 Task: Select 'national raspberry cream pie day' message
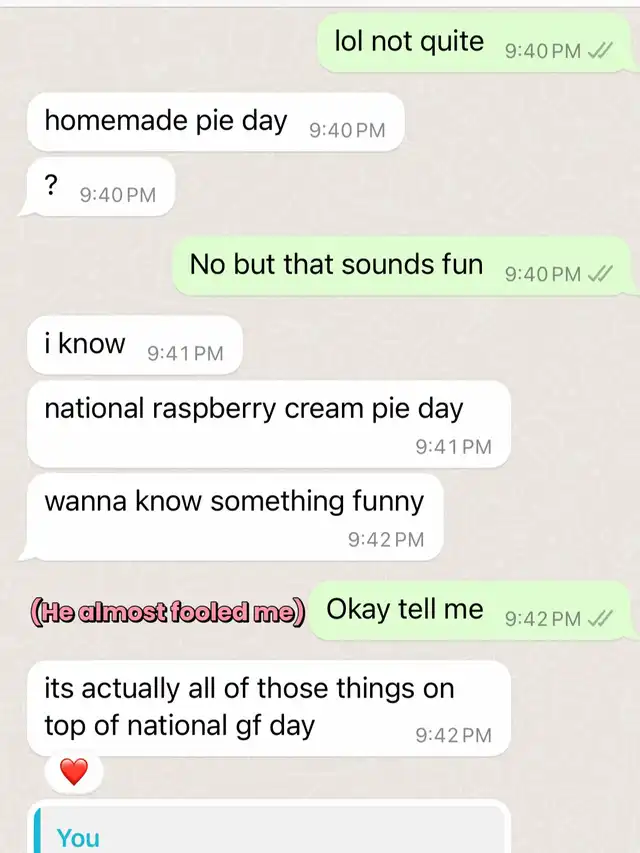pyautogui.click(x=269, y=424)
